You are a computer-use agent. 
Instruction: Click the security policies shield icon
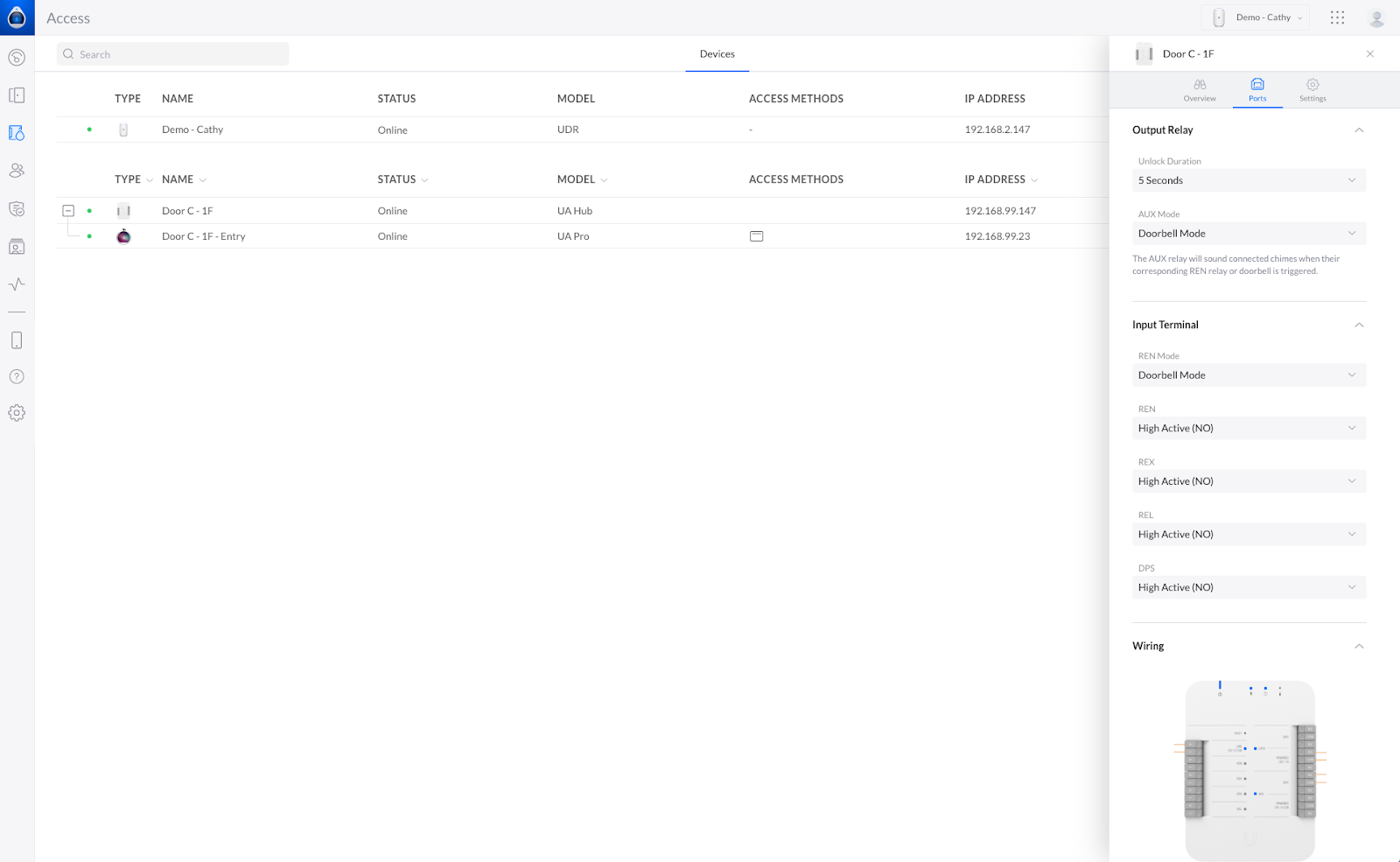click(17, 209)
